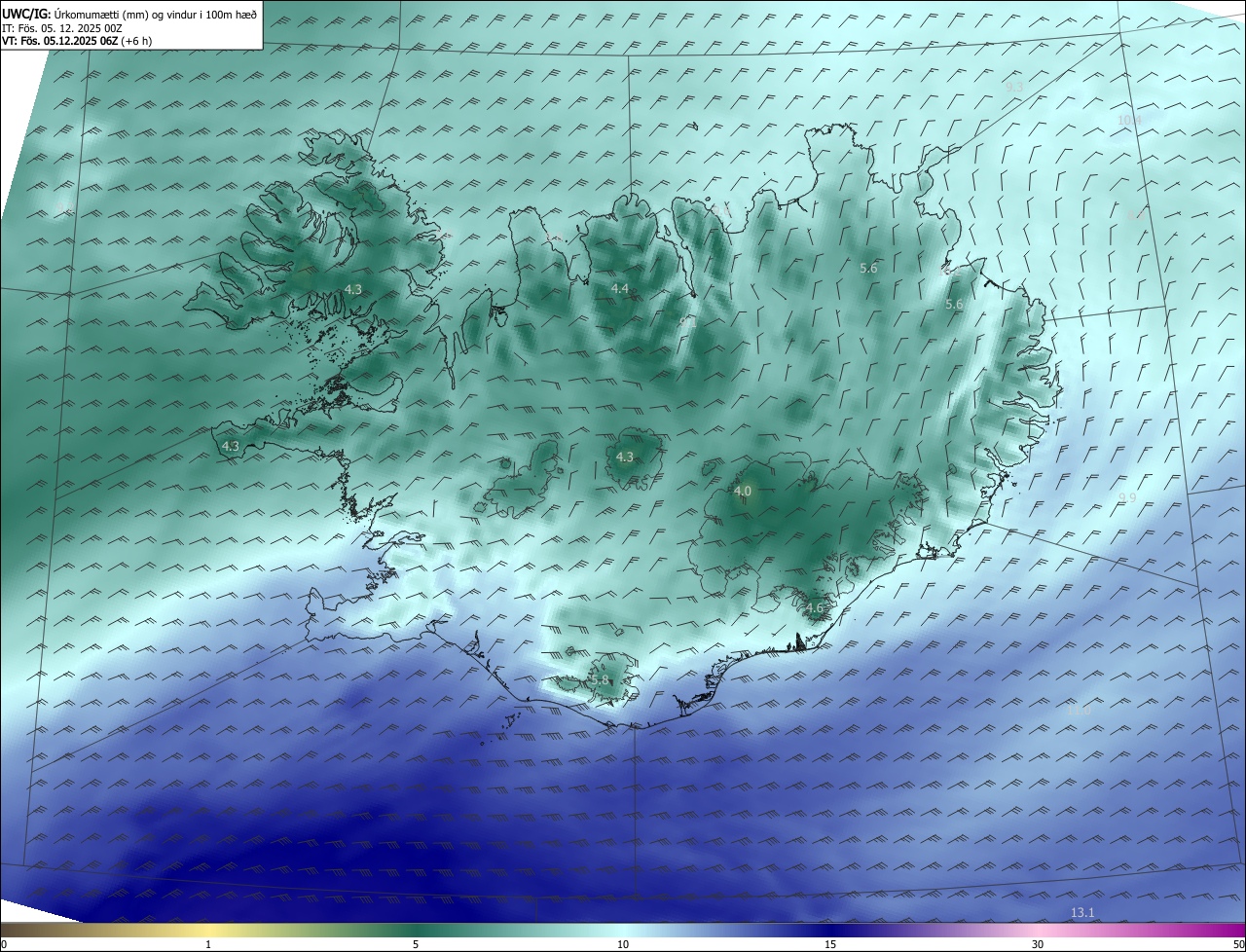Click the 4.0 value label on the map
This screenshot has width=1246, height=952.
(743, 492)
